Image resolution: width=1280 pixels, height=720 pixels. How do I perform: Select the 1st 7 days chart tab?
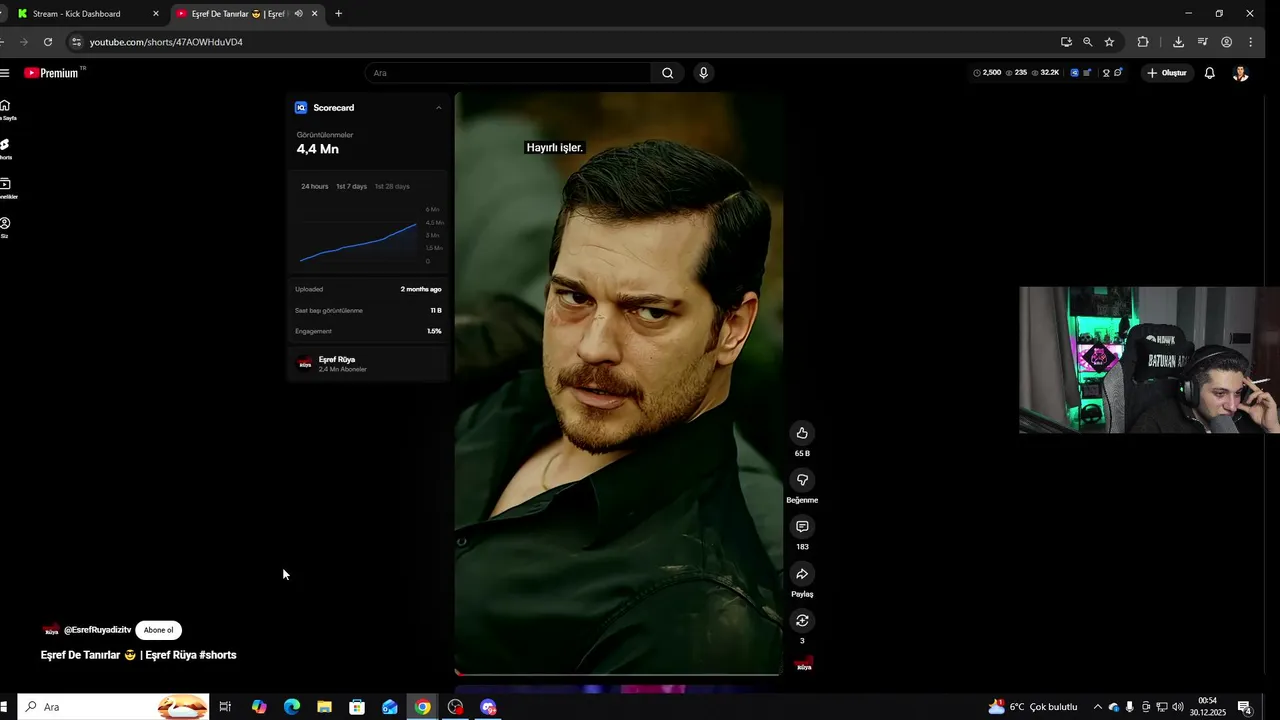[x=351, y=186]
